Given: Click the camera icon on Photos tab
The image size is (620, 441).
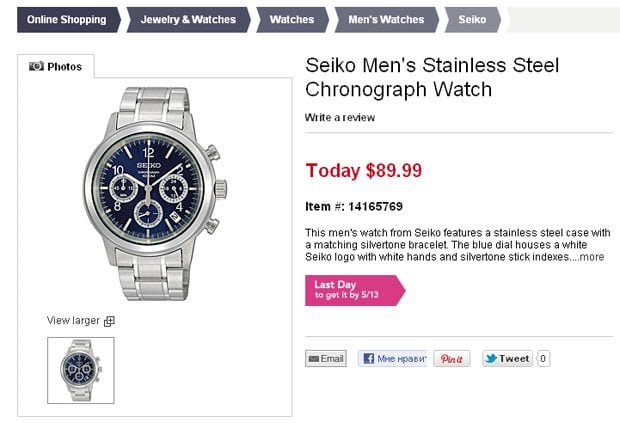Looking at the screenshot, I should tap(37, 66).
